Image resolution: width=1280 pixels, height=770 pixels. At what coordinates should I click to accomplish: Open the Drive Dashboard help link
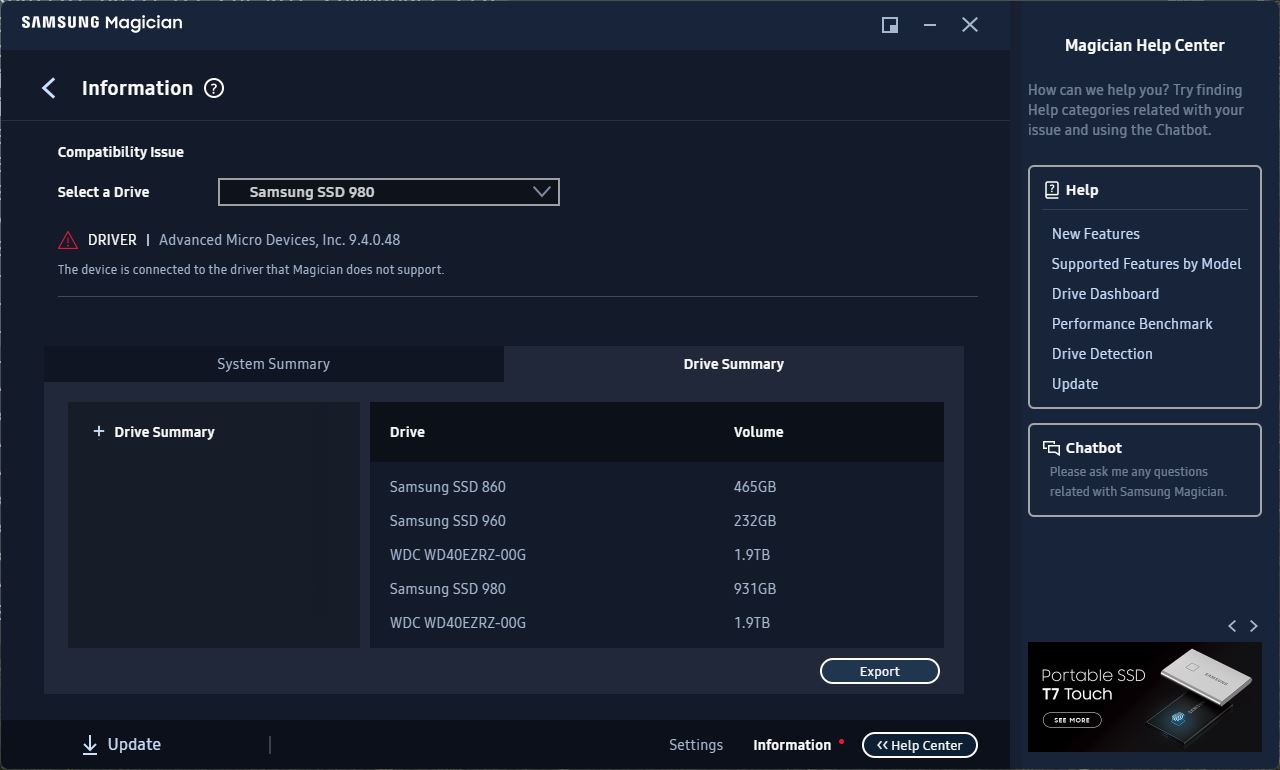tap(1106, 294)
